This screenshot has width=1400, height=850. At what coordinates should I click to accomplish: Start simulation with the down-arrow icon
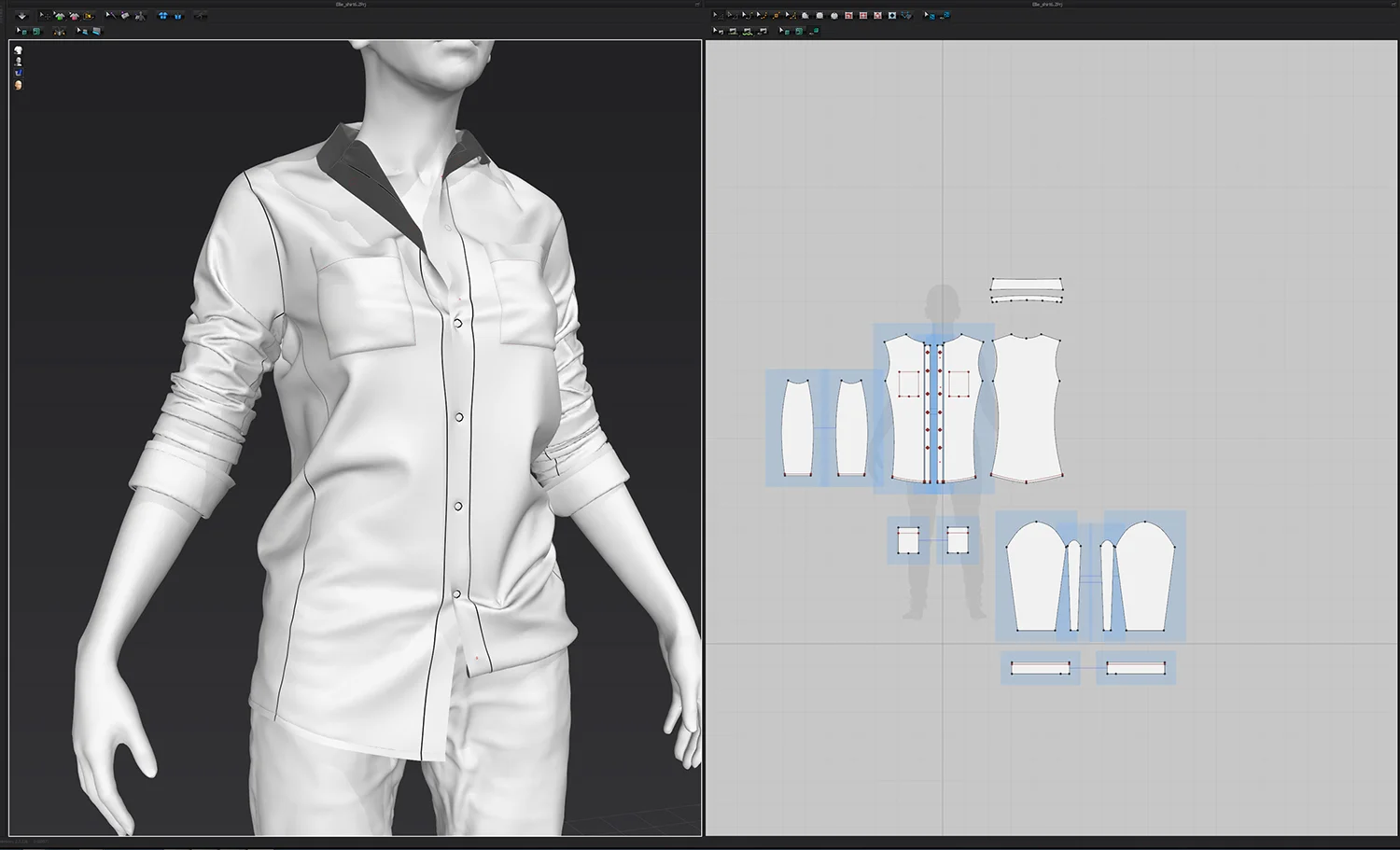pos(22,16)
